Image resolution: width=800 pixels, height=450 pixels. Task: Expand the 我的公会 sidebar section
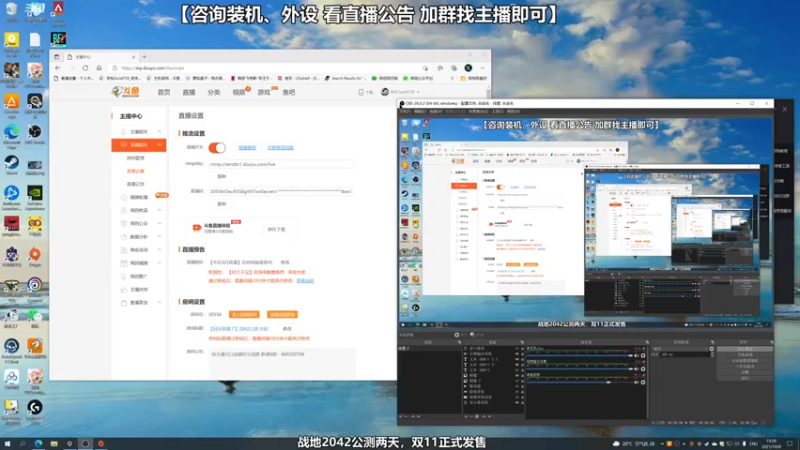160,223
